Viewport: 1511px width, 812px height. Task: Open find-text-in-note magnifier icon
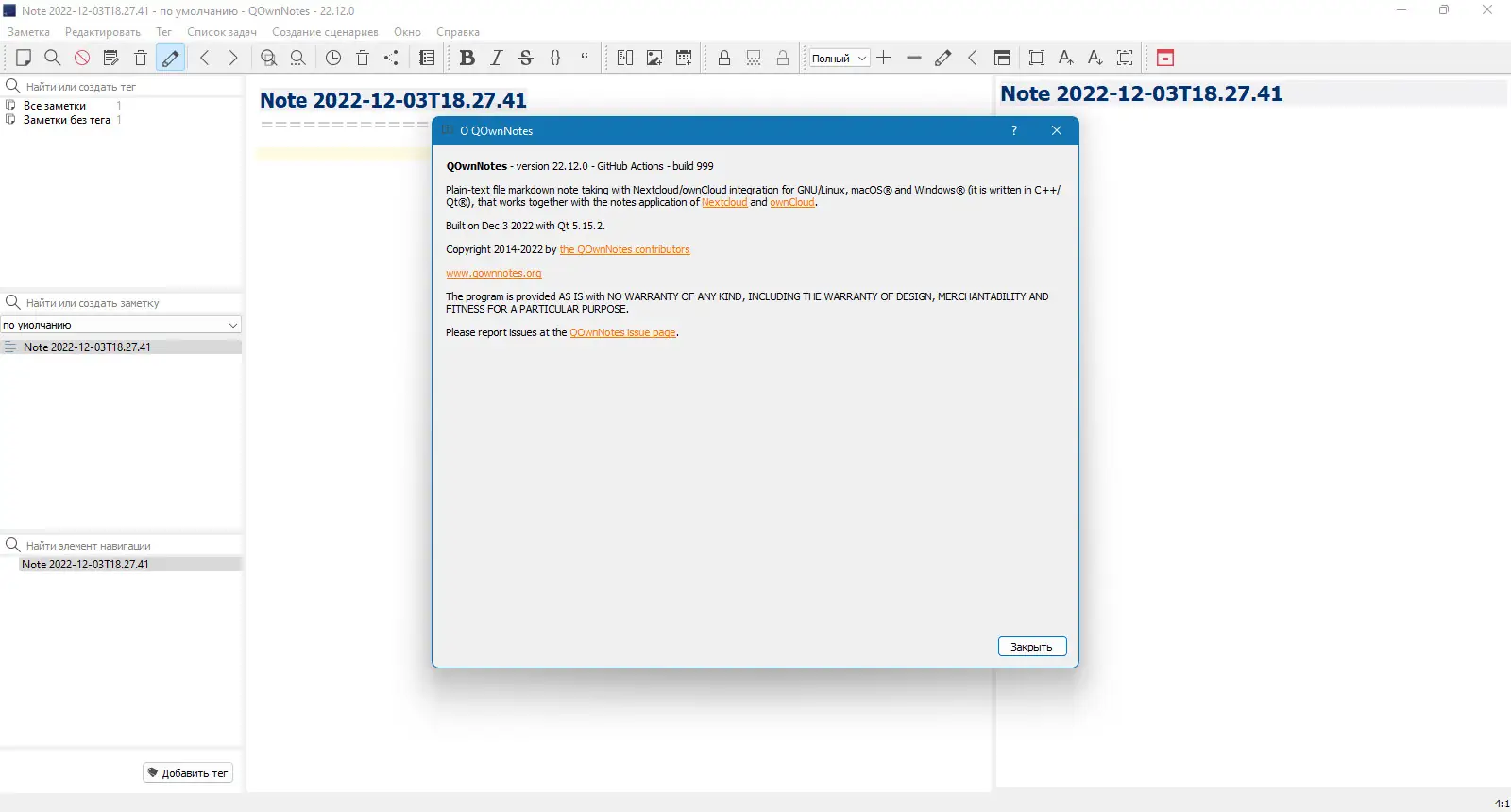click(269, 58)
